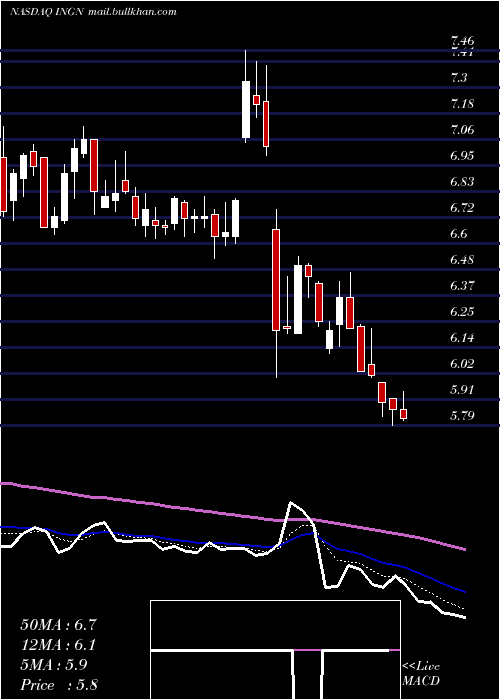The image size is (500, 700).
Task: Click the 7.3 price axis label
Action: click(459, 78)
